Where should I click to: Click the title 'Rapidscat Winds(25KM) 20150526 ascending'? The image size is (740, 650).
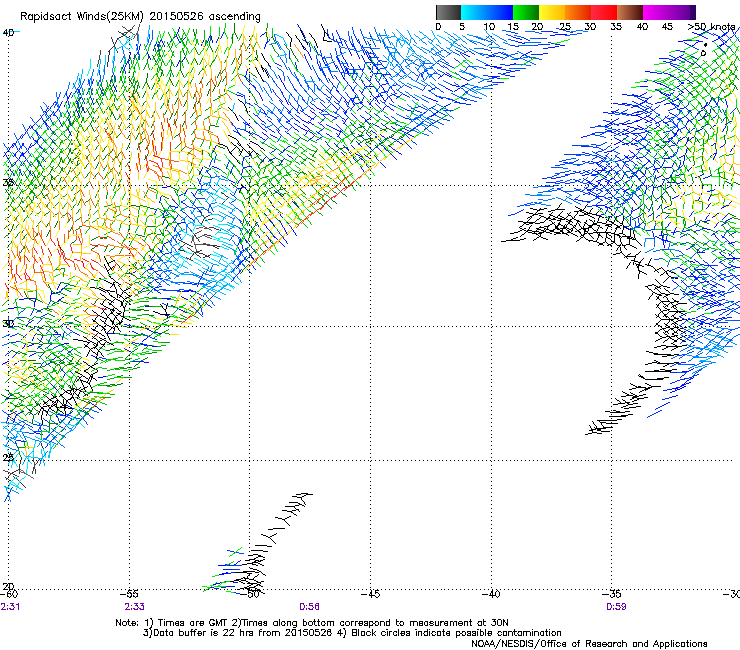140,17
